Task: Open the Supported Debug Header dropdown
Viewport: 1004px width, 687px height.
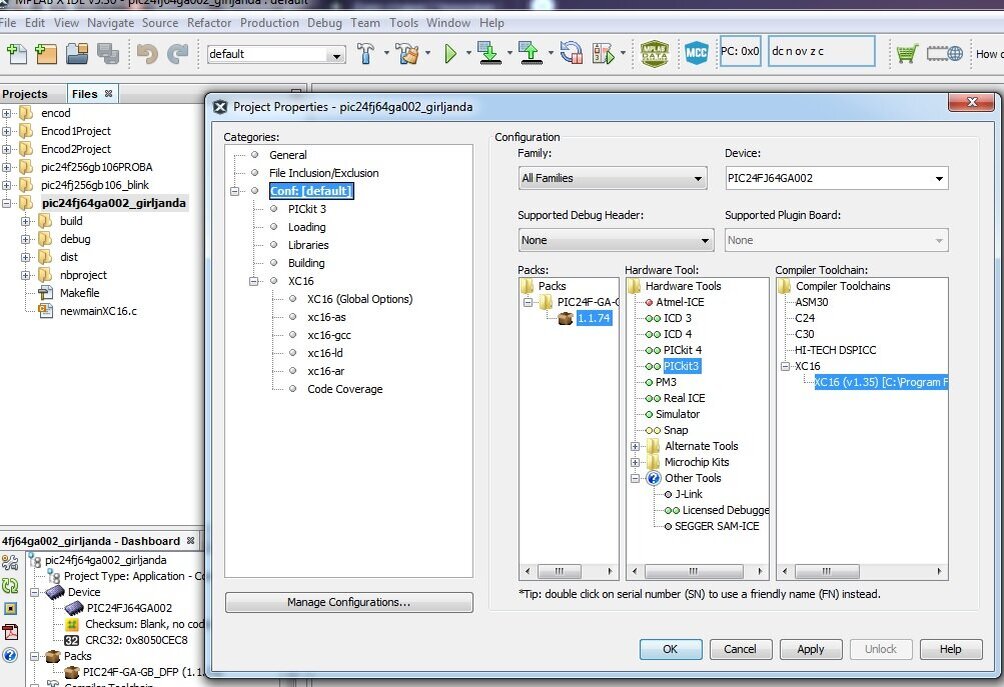Action: coord(705,241)
